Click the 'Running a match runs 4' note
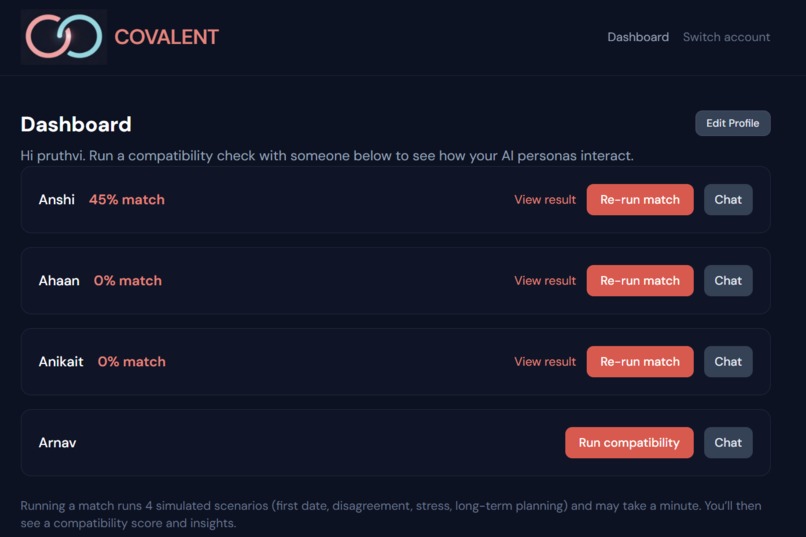Image resolution: width=806 pixels, height=537 pixels. coord(391,514)
